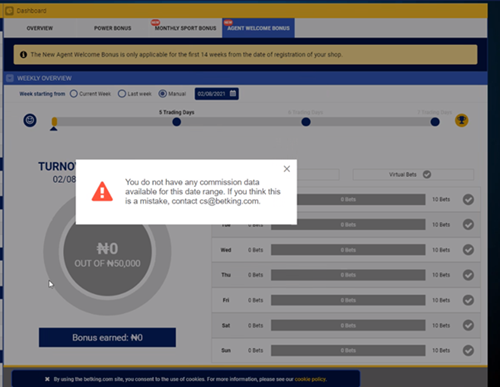Open the Overview tab

pyautogui.click(x=40, y=28)
